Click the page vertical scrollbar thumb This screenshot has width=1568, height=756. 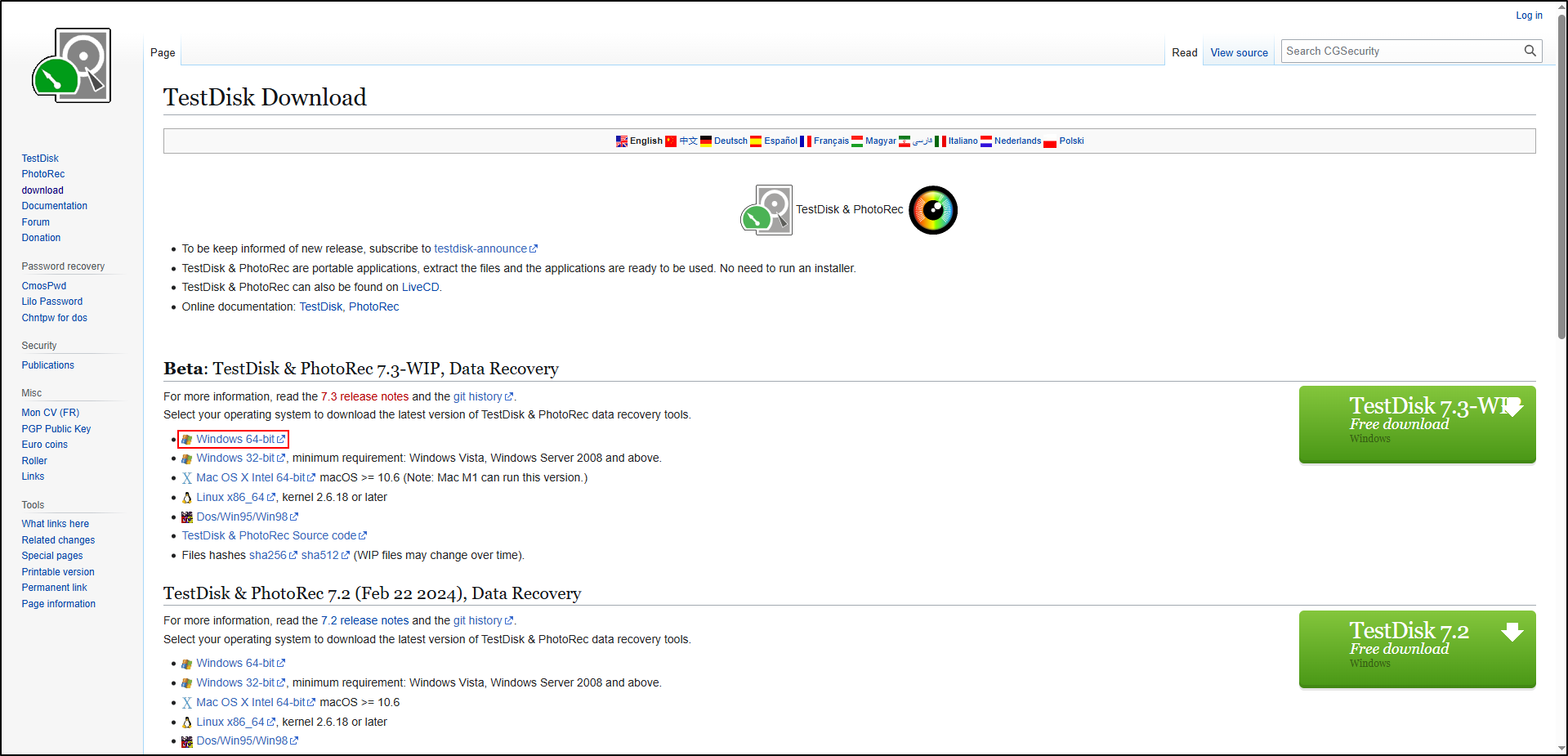tap(1561, 176)
